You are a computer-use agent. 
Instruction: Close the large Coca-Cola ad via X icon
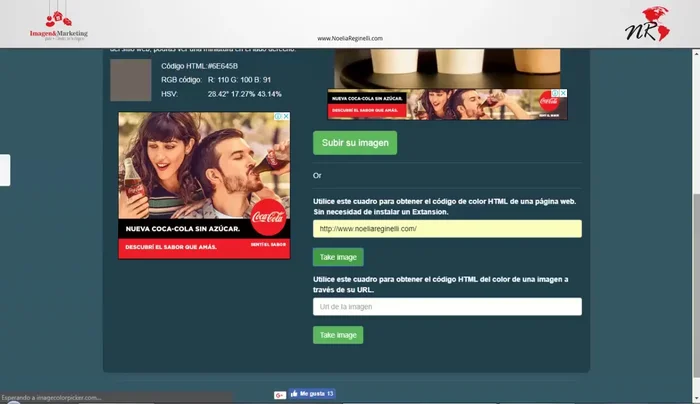tap(286, 116)
